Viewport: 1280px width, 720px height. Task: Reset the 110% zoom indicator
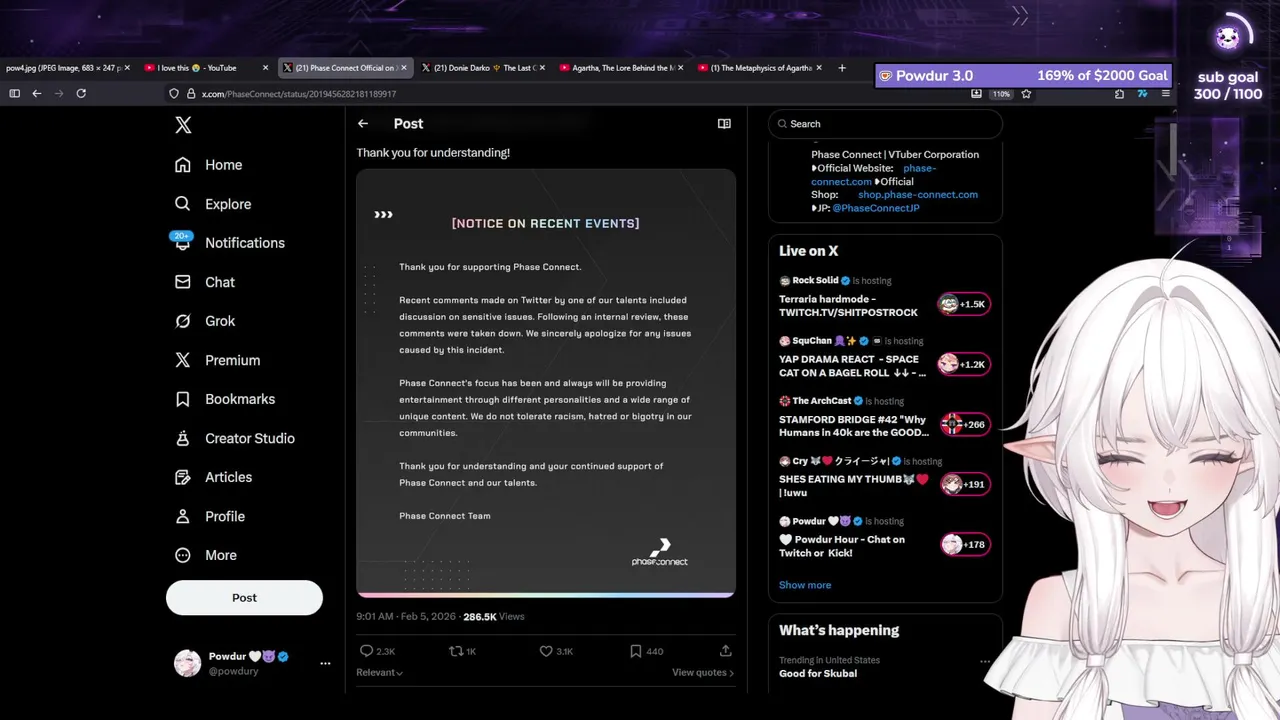coord(1001,94)
